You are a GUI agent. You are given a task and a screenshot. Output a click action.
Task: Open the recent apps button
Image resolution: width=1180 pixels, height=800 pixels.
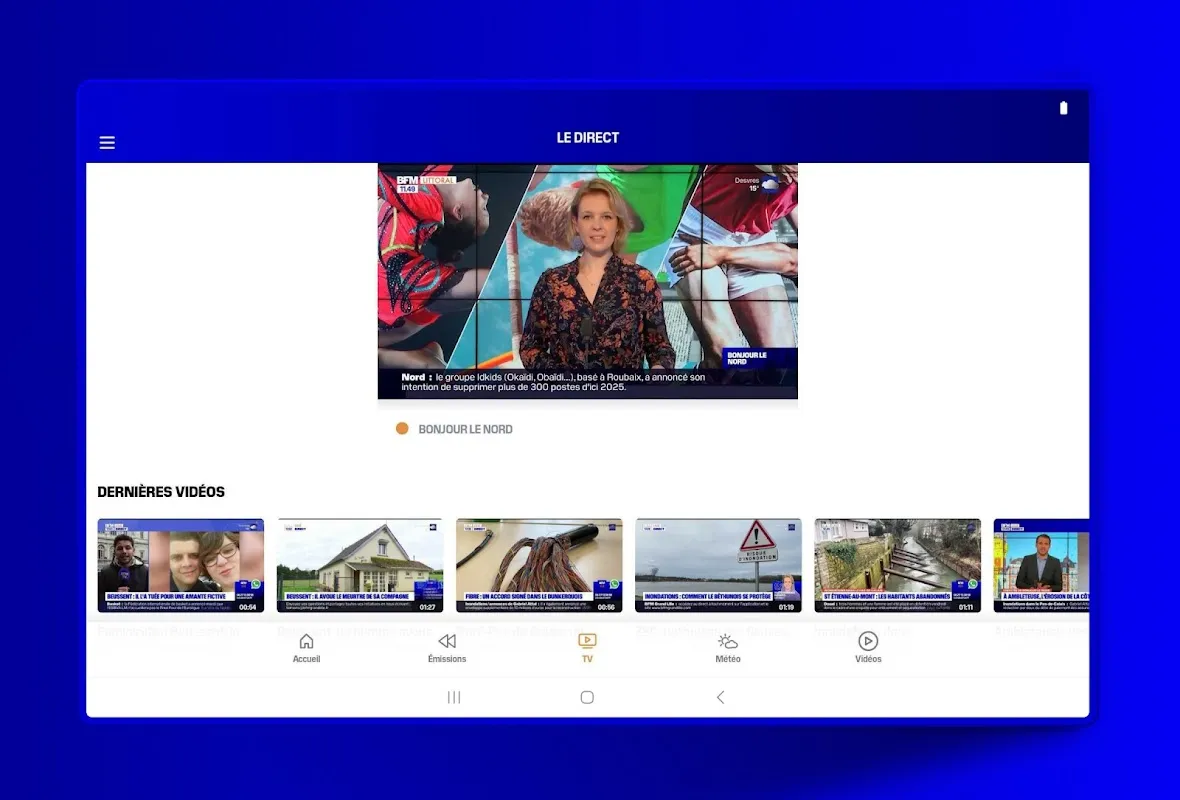click(x=453, y=697)
